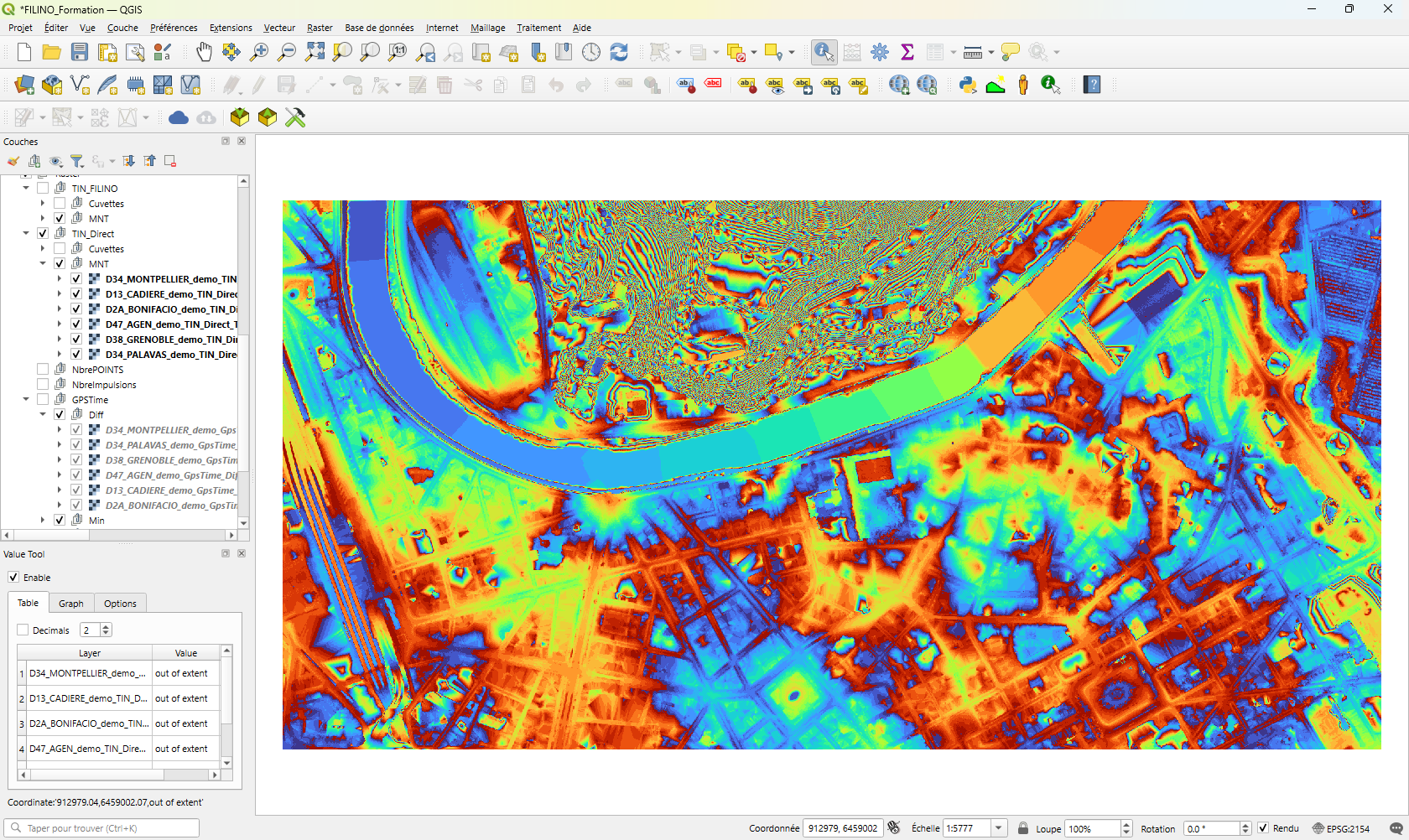Click the Refresh map icon
Viewport: 1409px width, 840px height.
(x=619, y=52)
